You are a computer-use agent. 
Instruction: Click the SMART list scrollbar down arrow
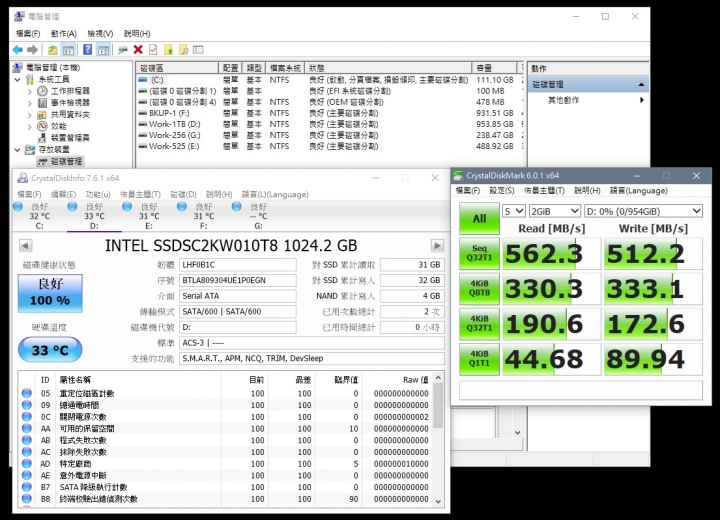click(x=439, y=501)
